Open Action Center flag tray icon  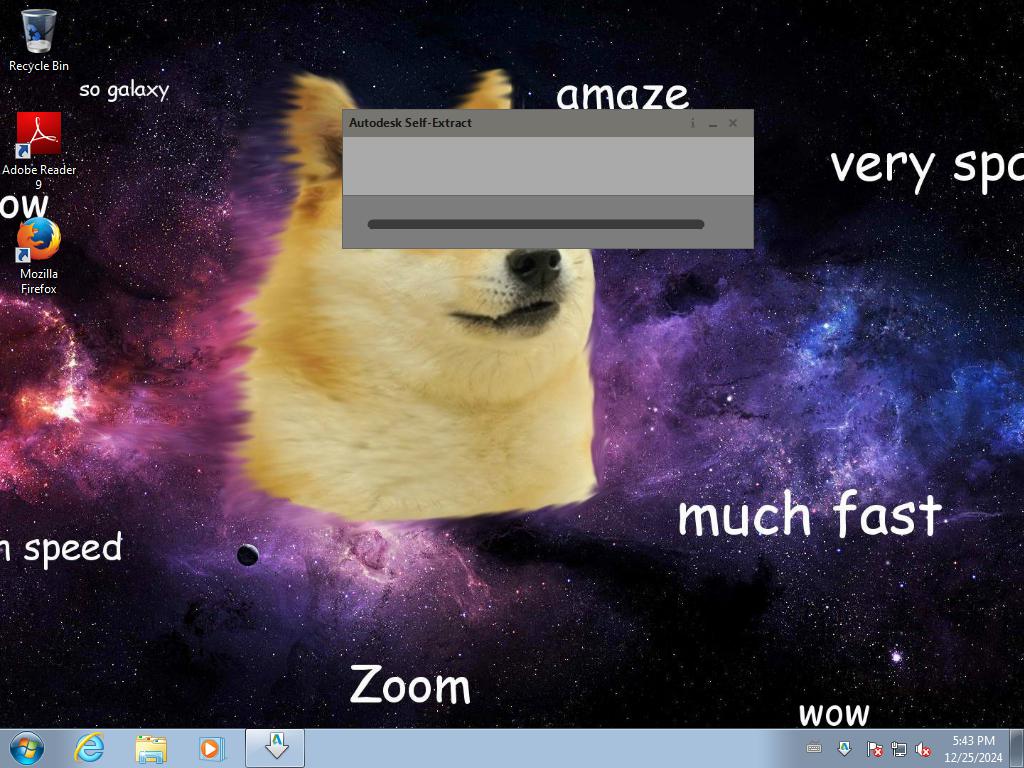point(874,749)
